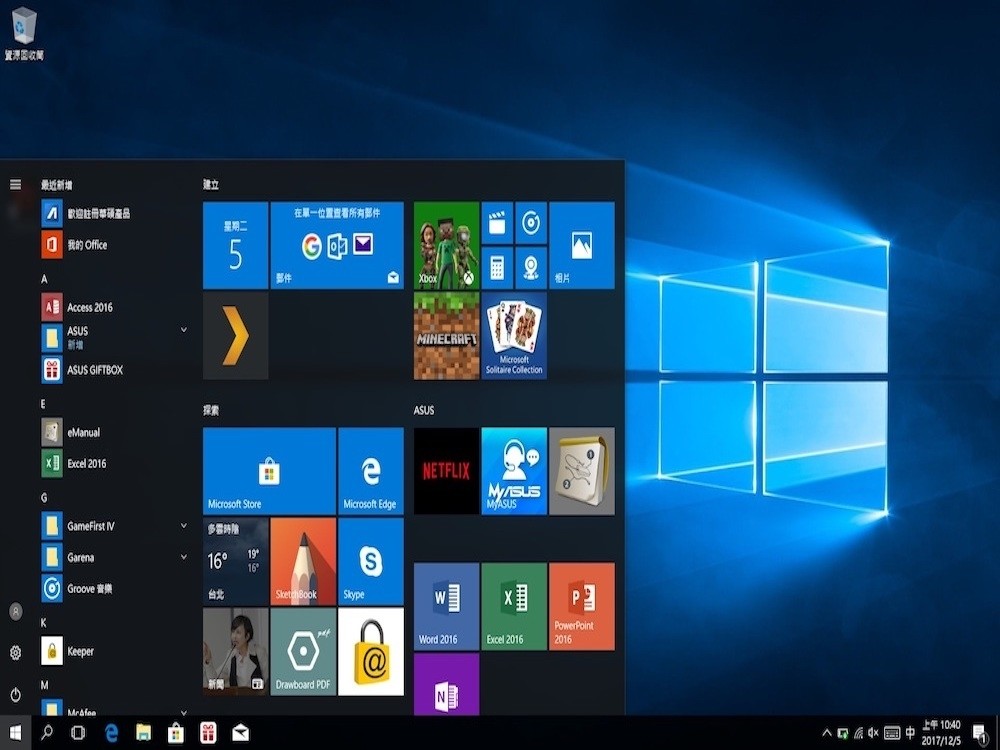Expand the ASUS folder in app list
Viewport: 1000px width, 750px height.
184,330
